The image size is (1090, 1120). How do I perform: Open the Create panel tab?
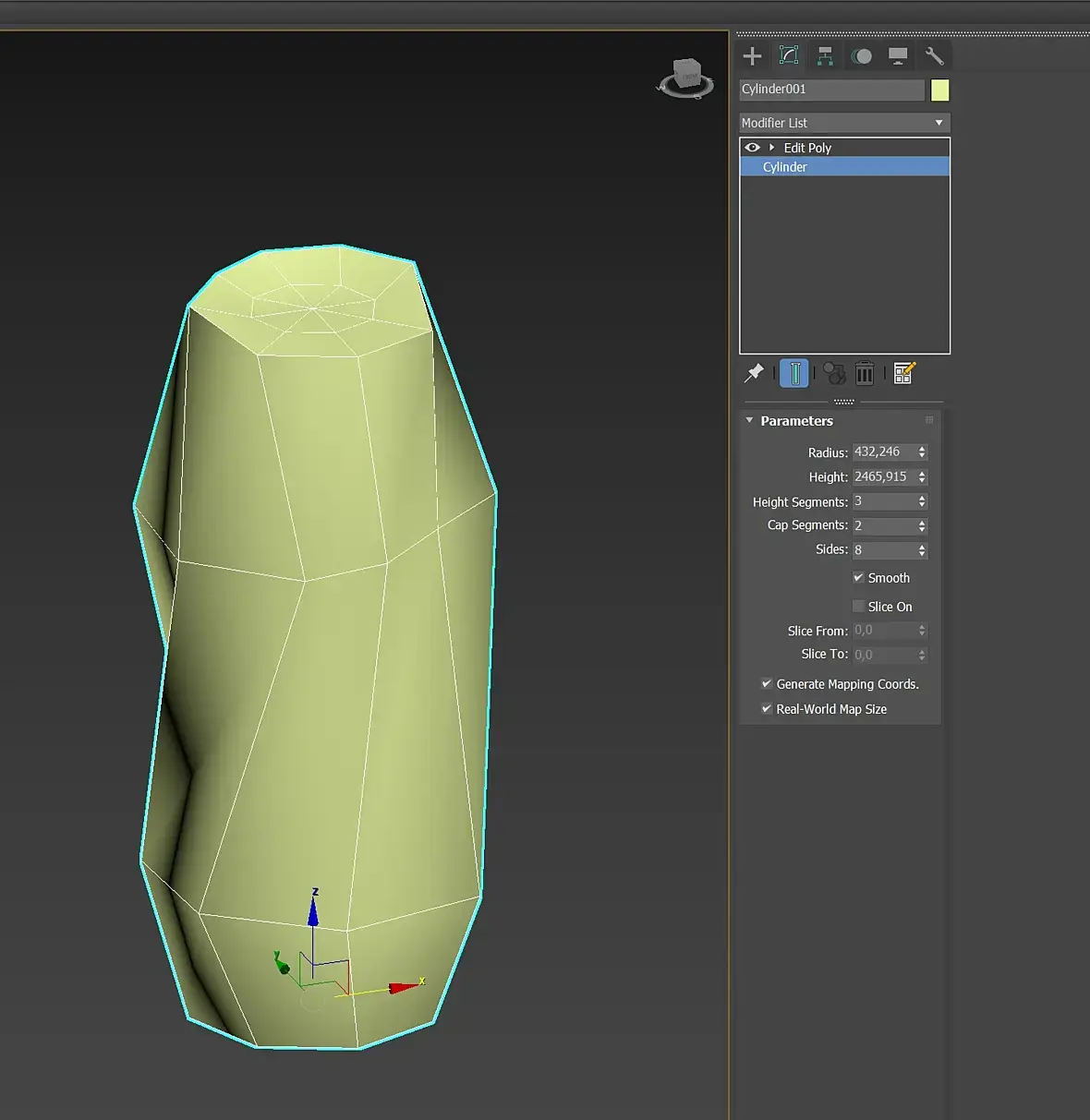pyautogui.click(x=752, y=56)
